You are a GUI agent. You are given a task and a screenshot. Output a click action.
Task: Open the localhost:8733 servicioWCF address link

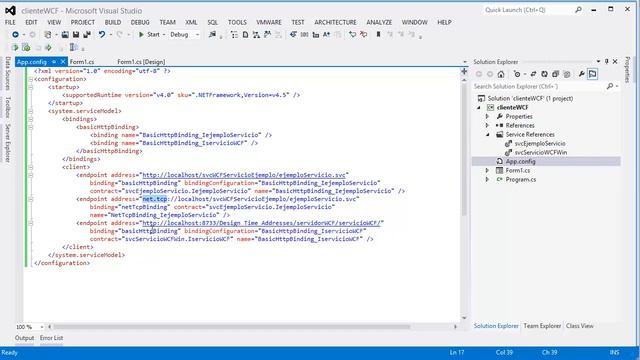click(x=261, y=223)
